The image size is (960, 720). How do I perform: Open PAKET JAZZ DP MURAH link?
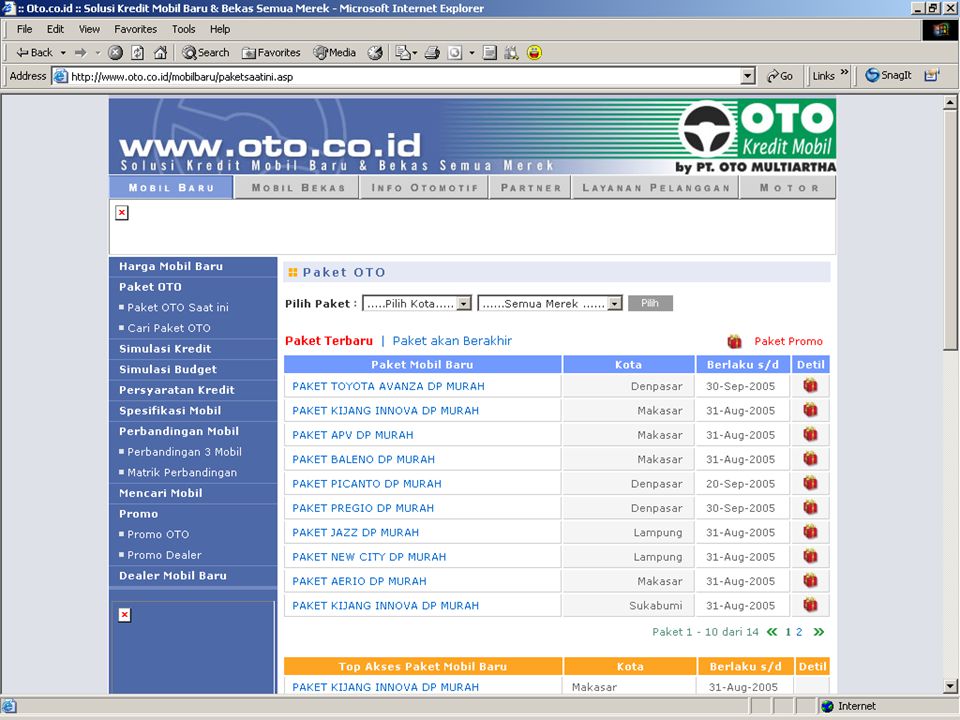pos(356,533)
